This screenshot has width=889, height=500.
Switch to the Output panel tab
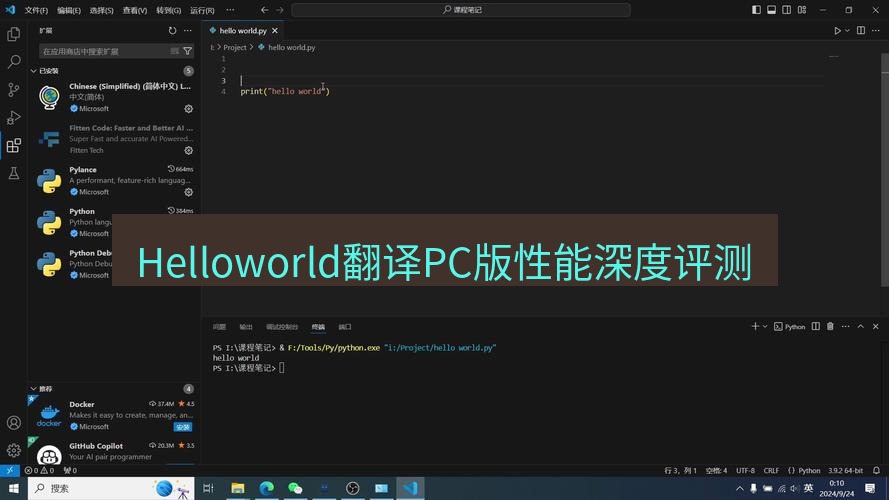pyautogui.click(x=245, y=327)
